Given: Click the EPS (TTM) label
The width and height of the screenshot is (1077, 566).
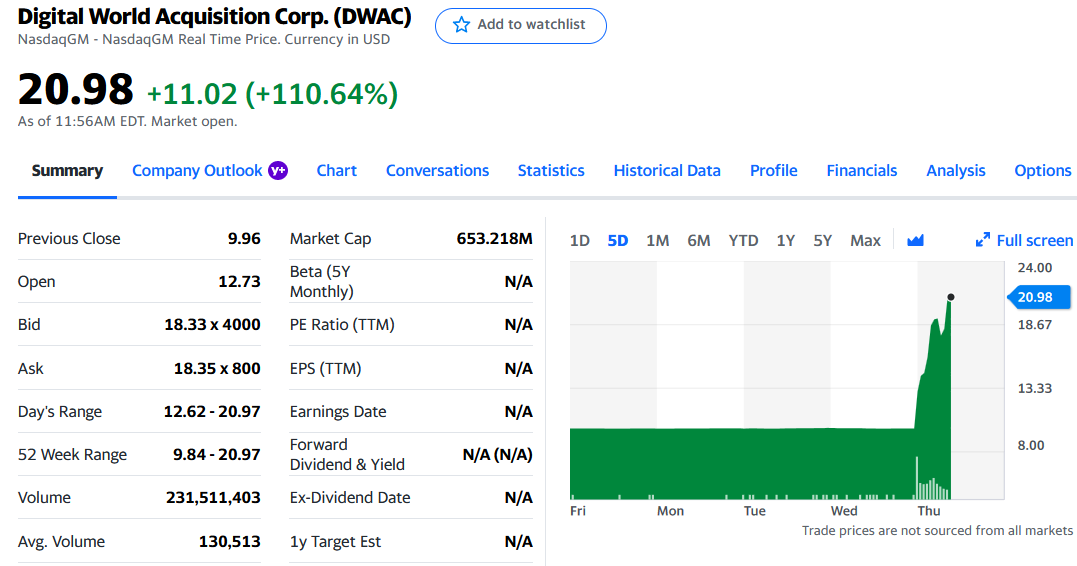Looking at the screenshot, I should [326, 368].
